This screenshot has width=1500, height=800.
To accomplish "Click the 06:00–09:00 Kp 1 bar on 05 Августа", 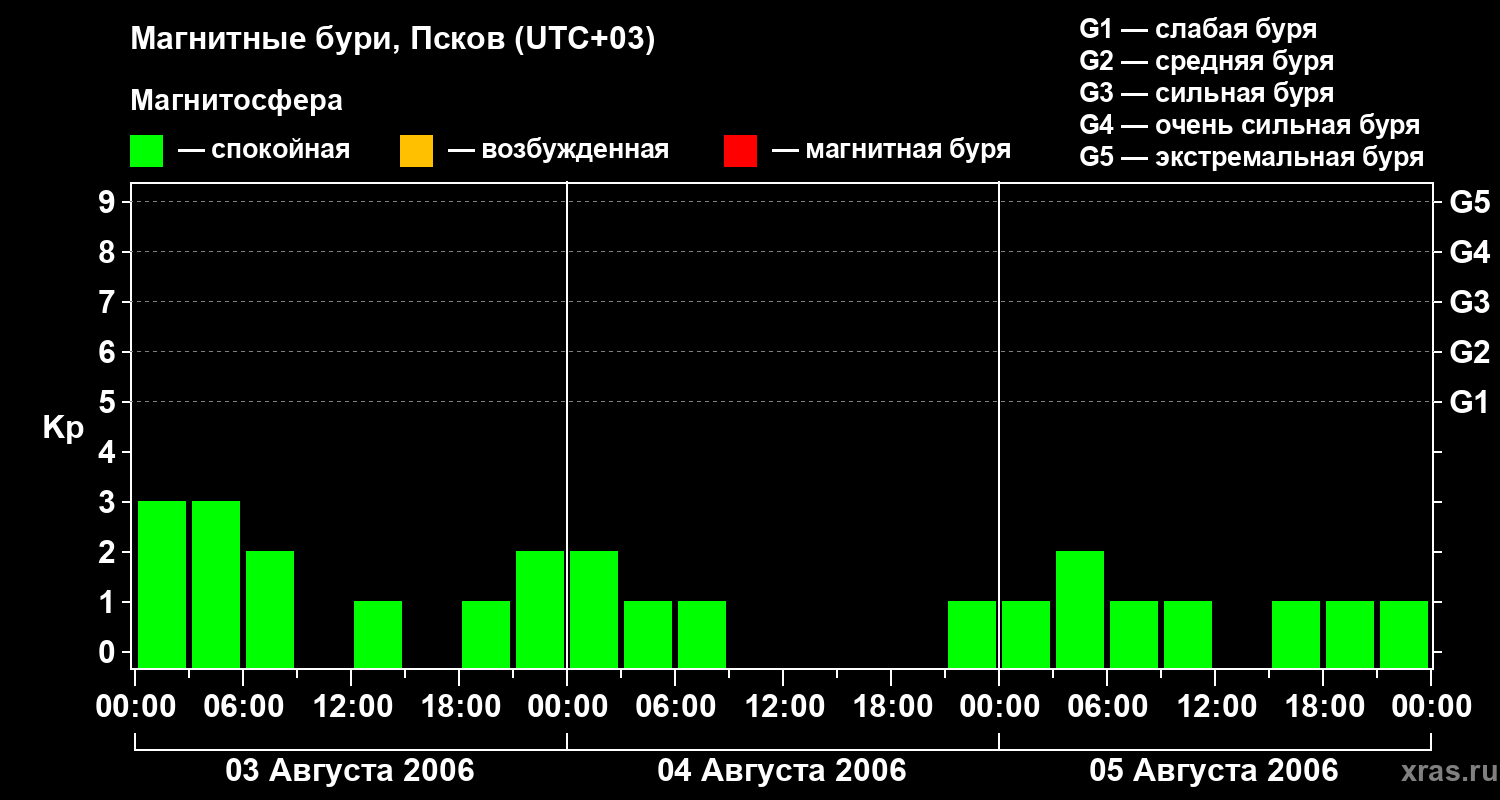I will [x=1134, y=634].
